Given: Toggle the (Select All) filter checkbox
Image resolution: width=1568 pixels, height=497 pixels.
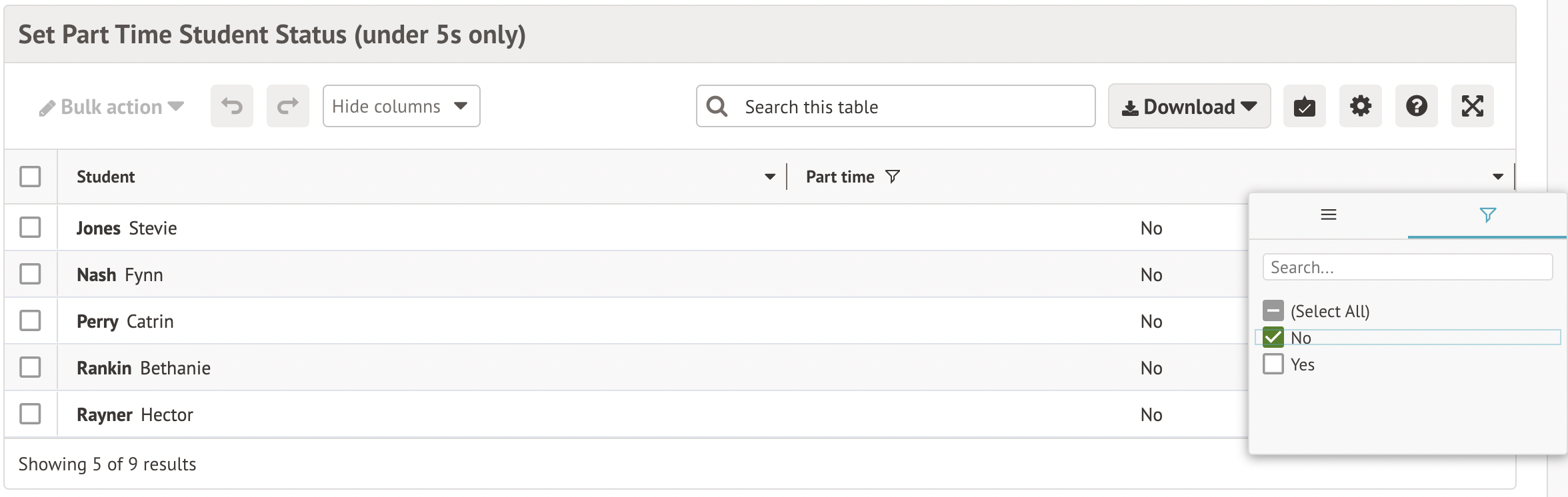Looking at the screenshot, I should click(x=1273, y=310).
